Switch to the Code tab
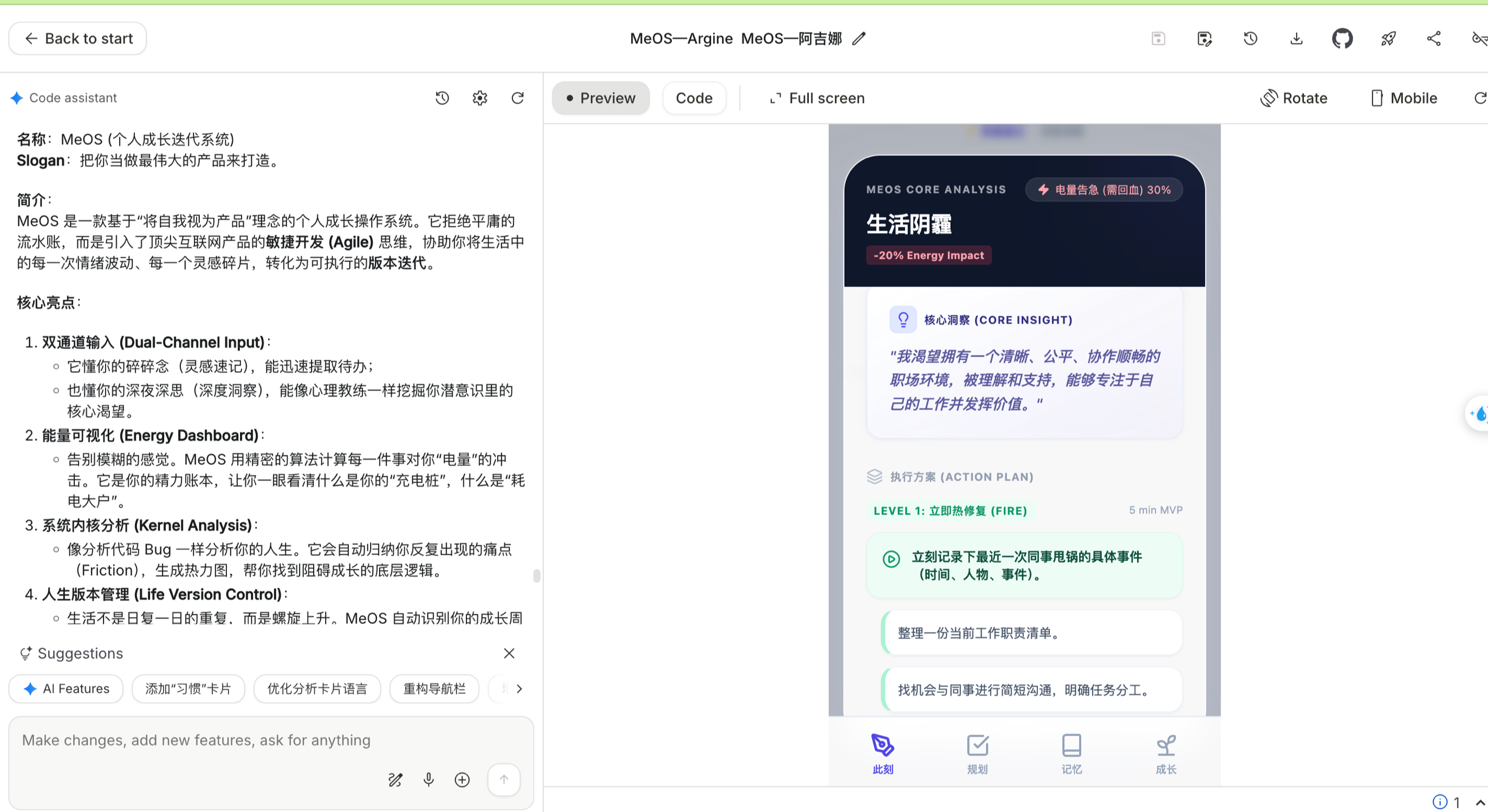Image resolution: width=1488 pixels, height=812 pixels. click(x=694, y=98)
